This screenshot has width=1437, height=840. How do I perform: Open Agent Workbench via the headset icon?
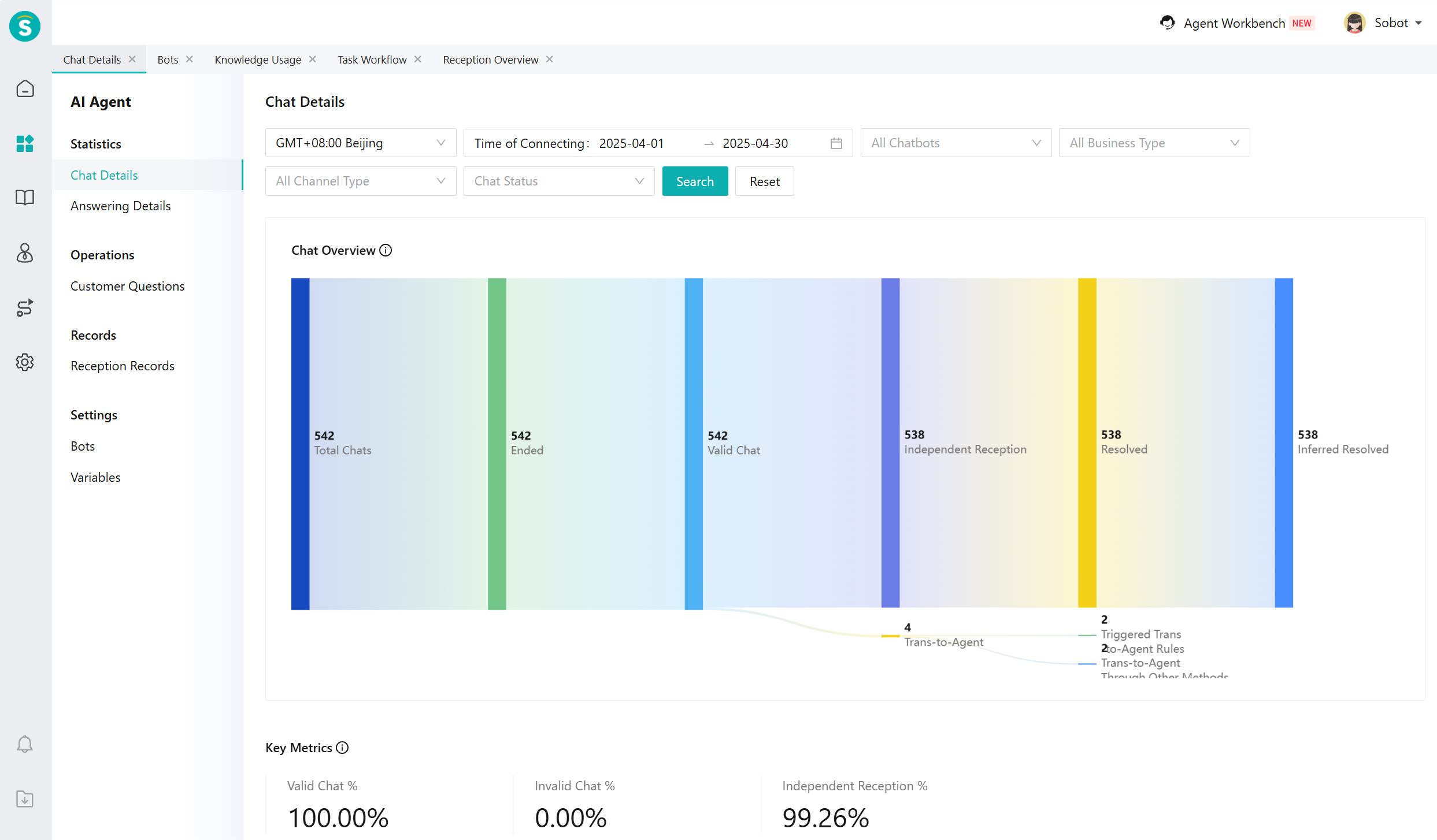[1168, 23]
